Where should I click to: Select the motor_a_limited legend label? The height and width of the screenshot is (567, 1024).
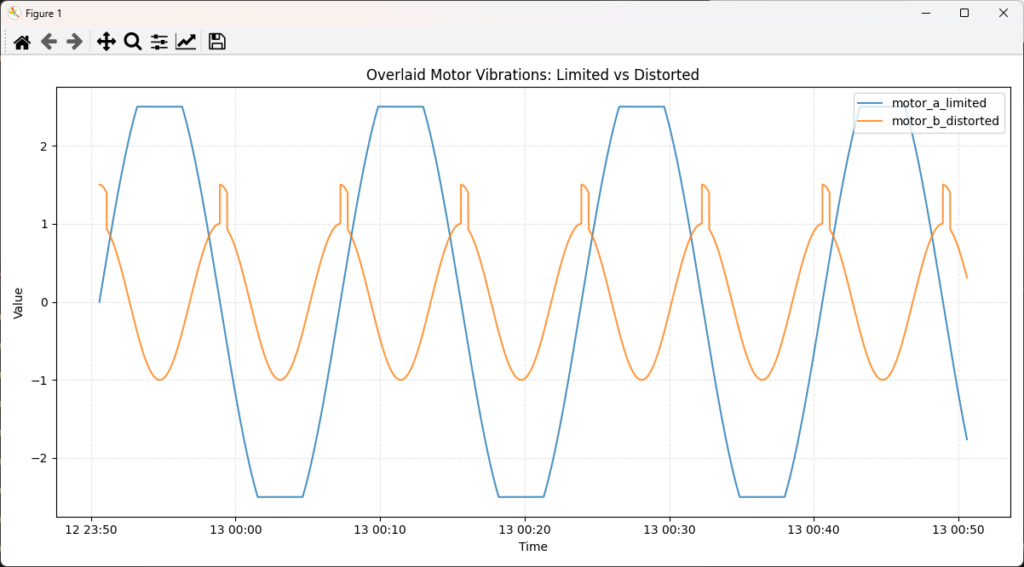point(938,103)
